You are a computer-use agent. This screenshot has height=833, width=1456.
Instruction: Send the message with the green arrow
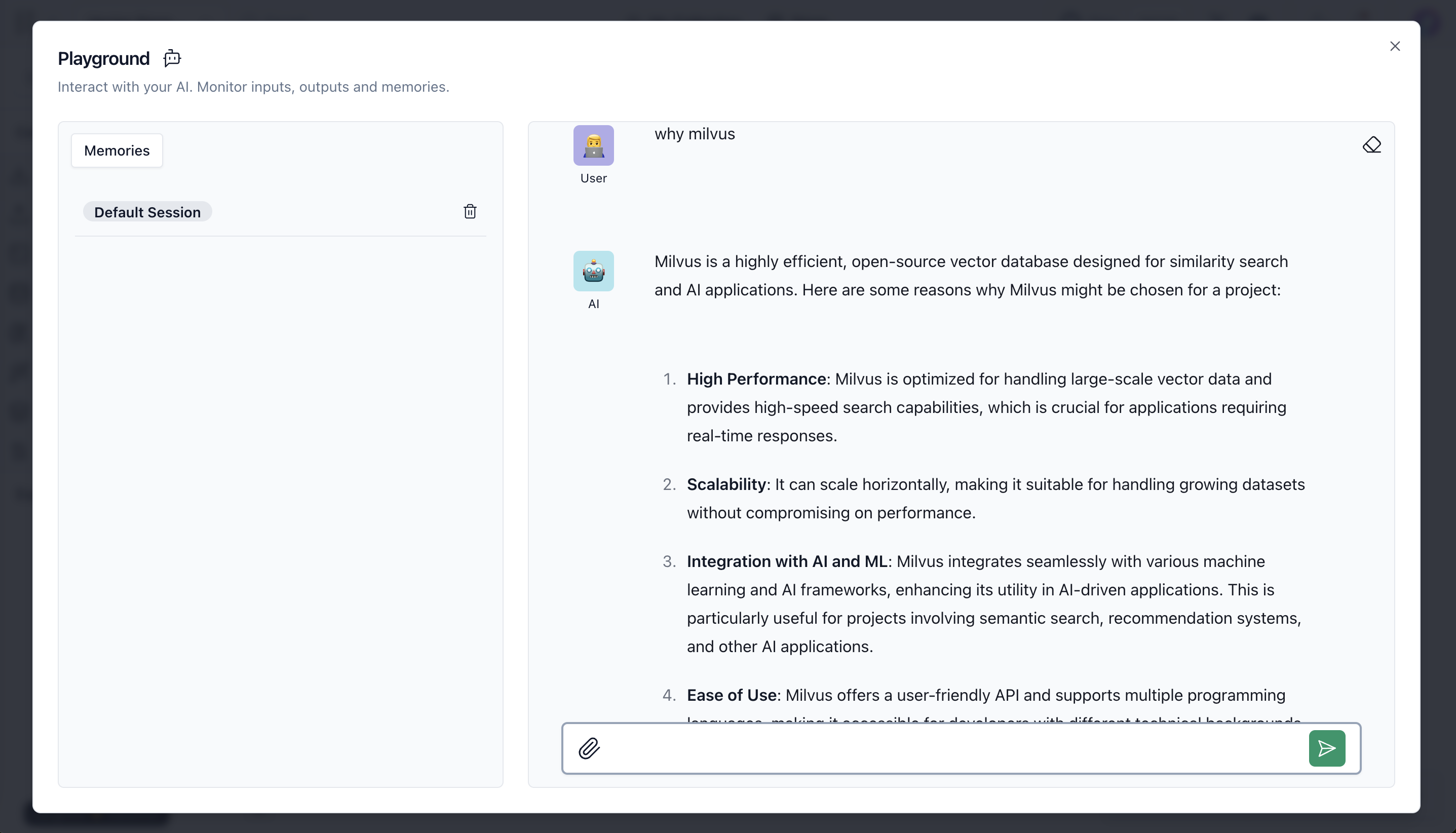(1326, 748)
